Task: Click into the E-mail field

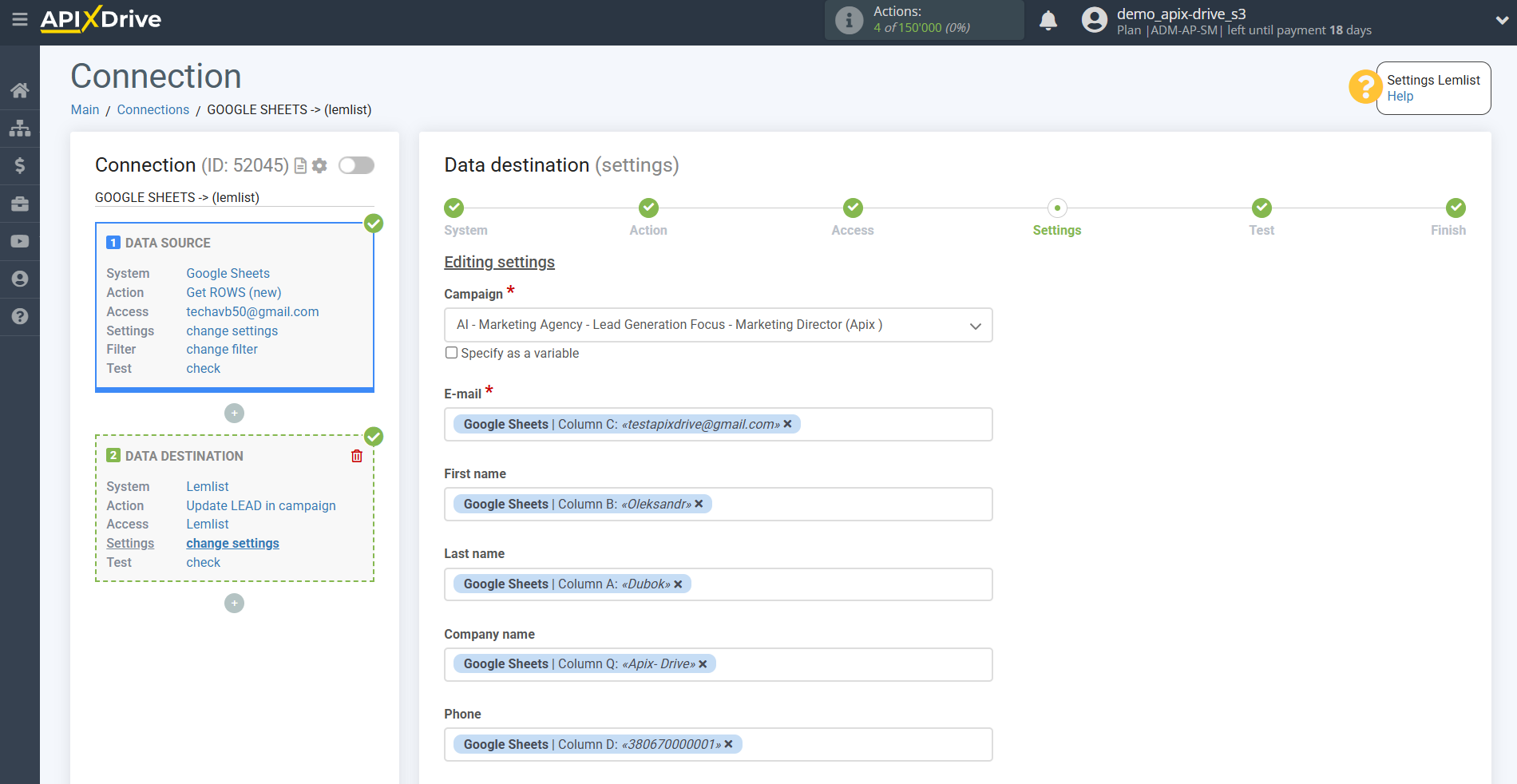Action: pyautogui.click(x=719, y=425)
